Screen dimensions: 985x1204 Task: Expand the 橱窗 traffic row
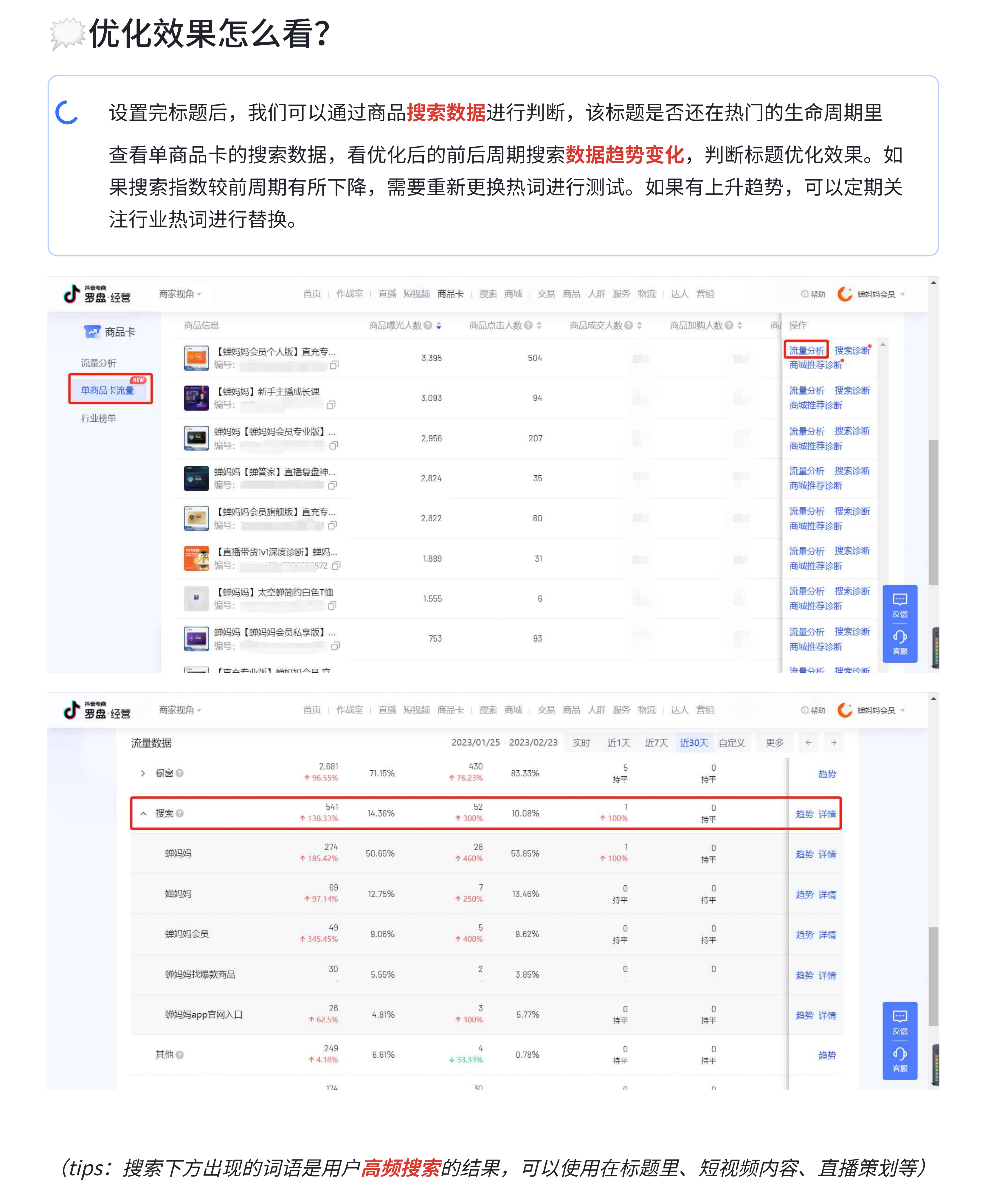pyautogui.click(x=143, y=773)
